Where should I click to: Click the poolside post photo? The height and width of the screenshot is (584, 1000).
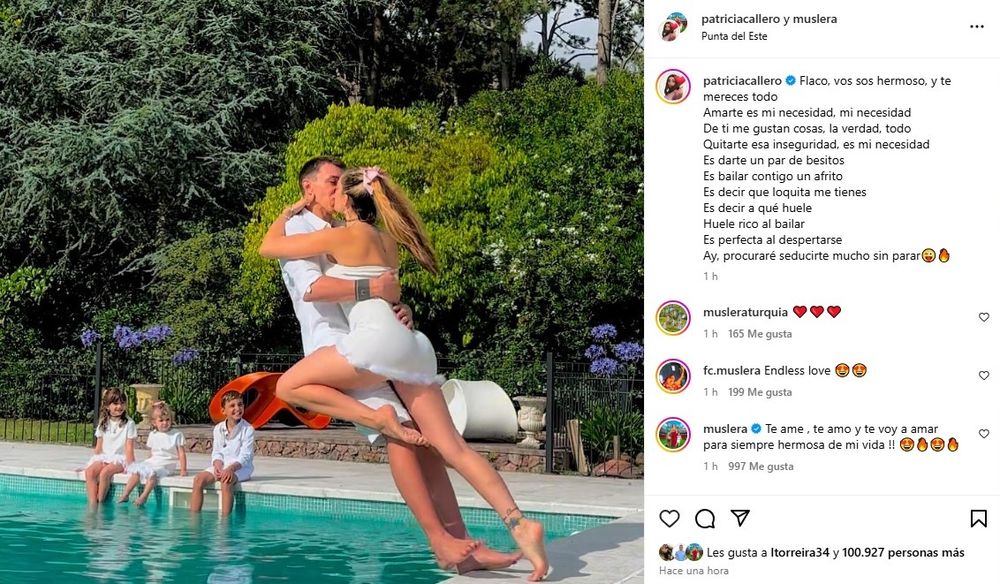tap(321, 292)
